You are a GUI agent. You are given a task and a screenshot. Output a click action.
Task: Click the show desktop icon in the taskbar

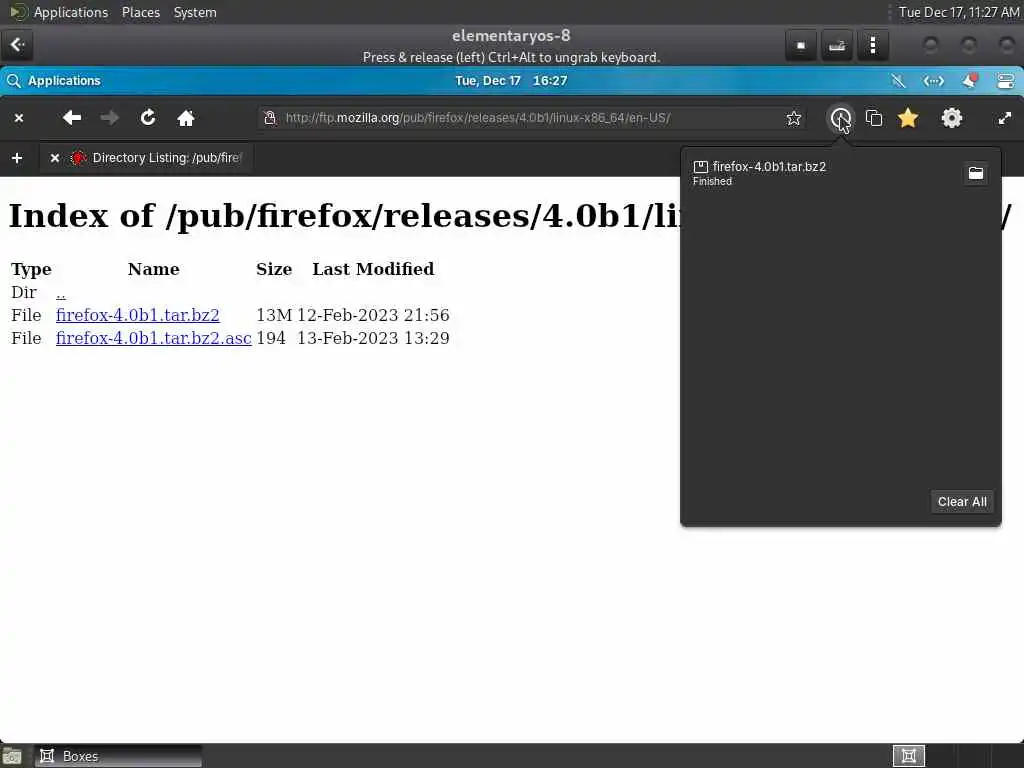tap(12, 756)
